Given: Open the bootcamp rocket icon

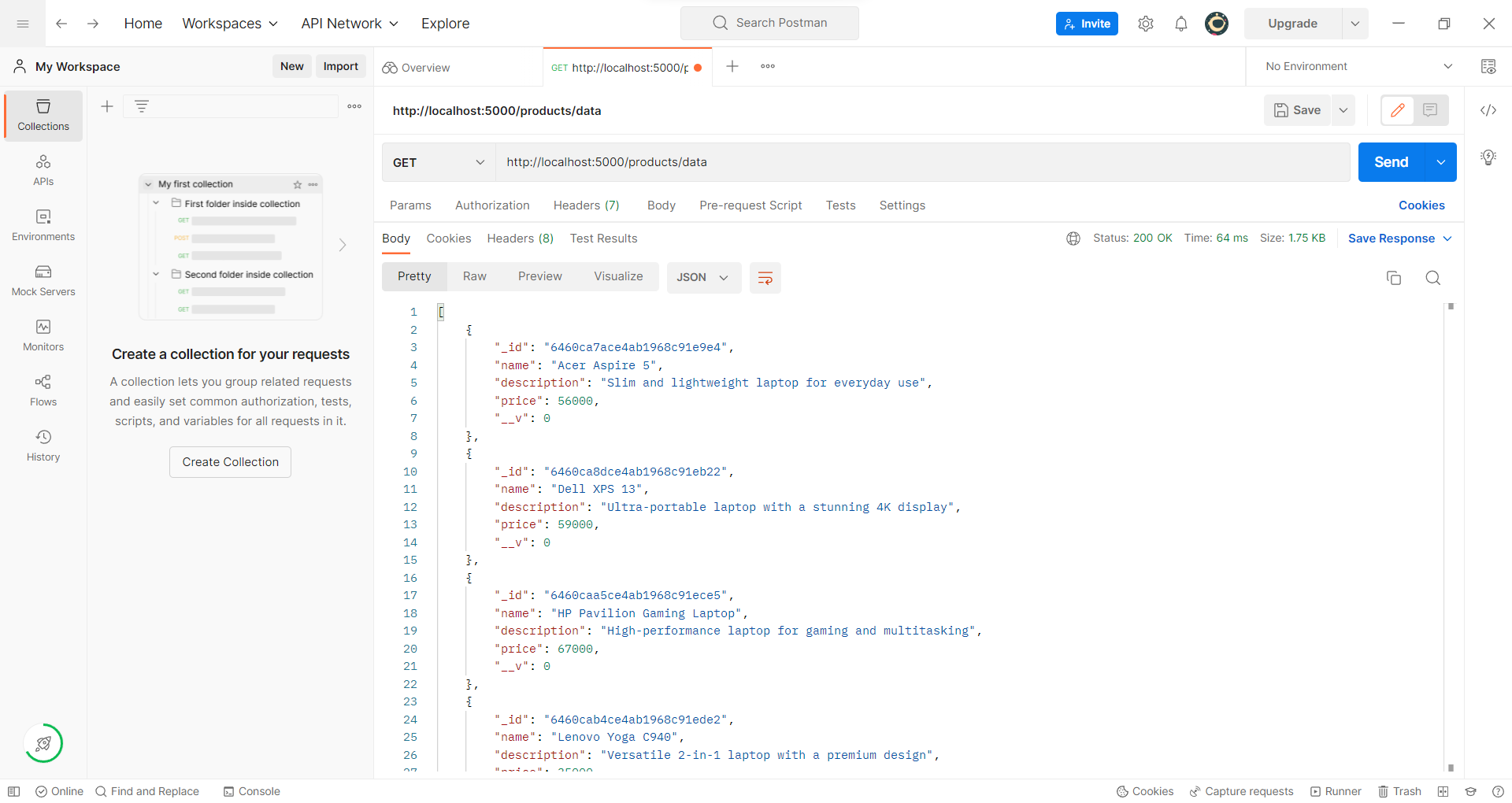Looking at the screenshot, I should tap(43, 743).
